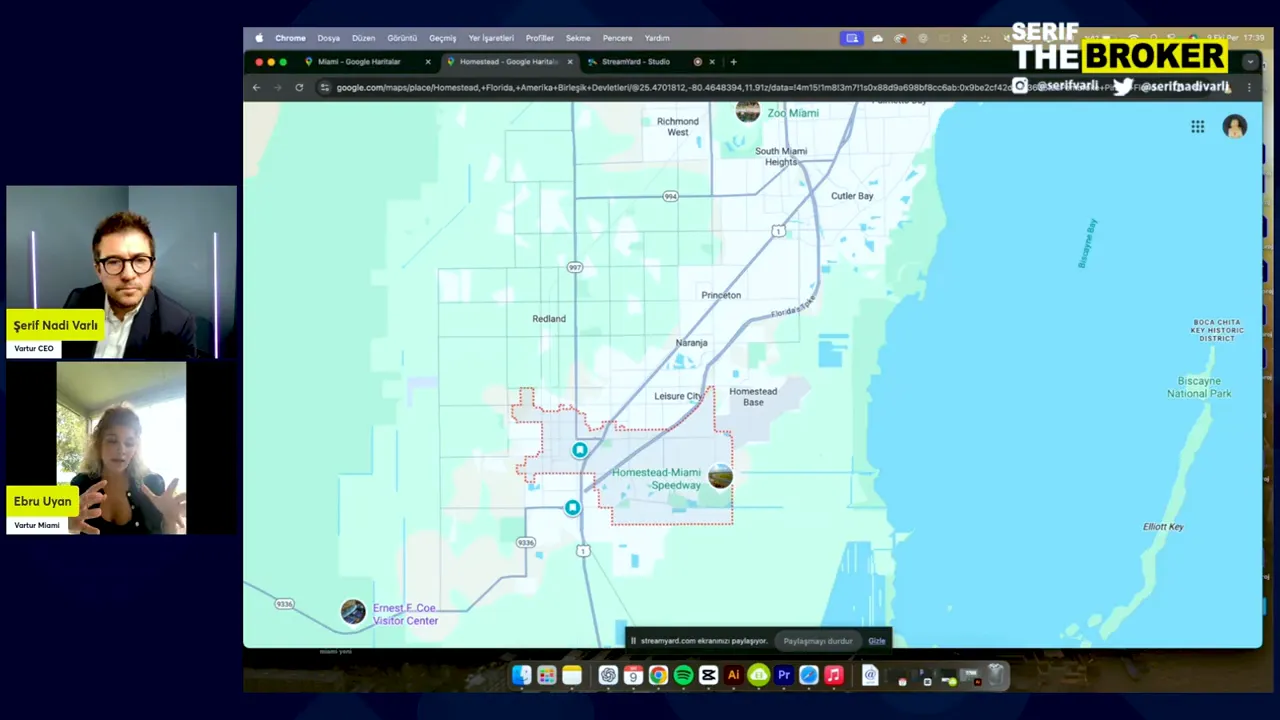The image size is (1280, 720).
Task: Open the Chrome three-dot menu
Action: [1249, 87]
